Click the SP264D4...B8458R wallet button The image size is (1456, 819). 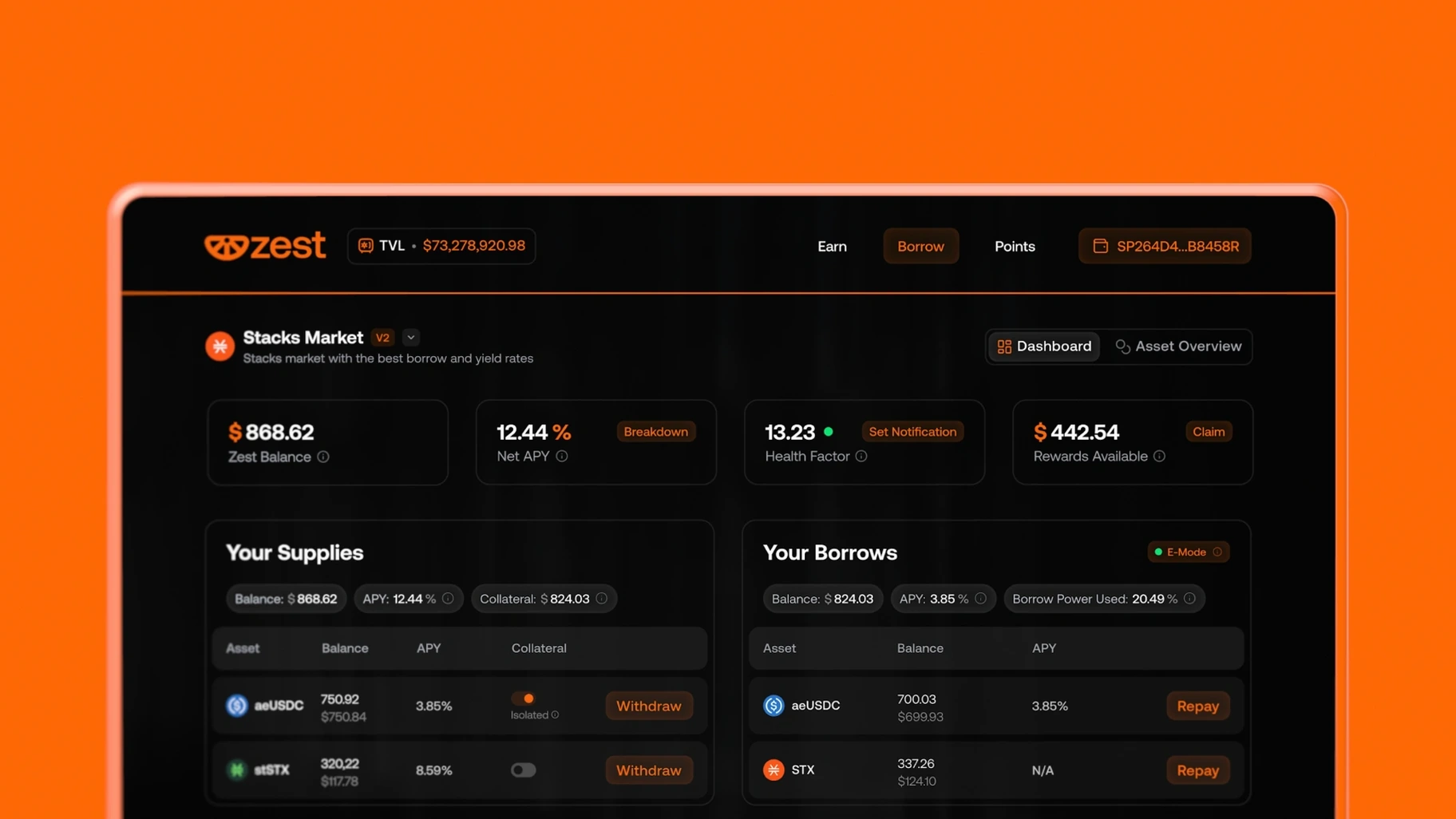tap(1165, 246)
